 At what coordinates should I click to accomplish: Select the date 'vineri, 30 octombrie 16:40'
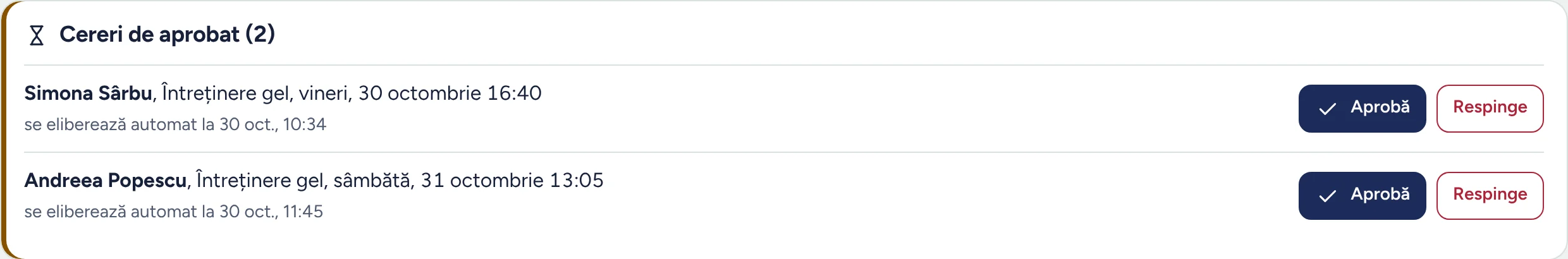click(420, 93)
